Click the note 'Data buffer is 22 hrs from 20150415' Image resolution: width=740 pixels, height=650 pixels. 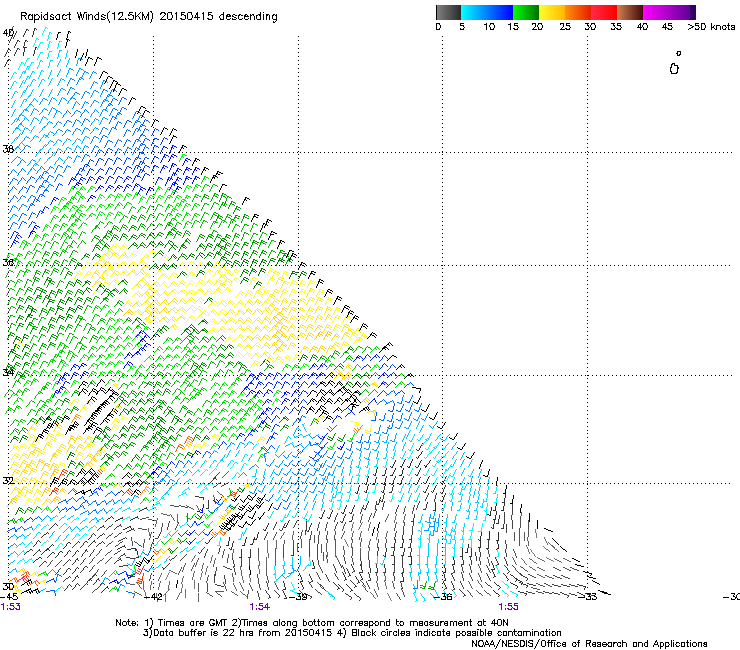point(243,633)
